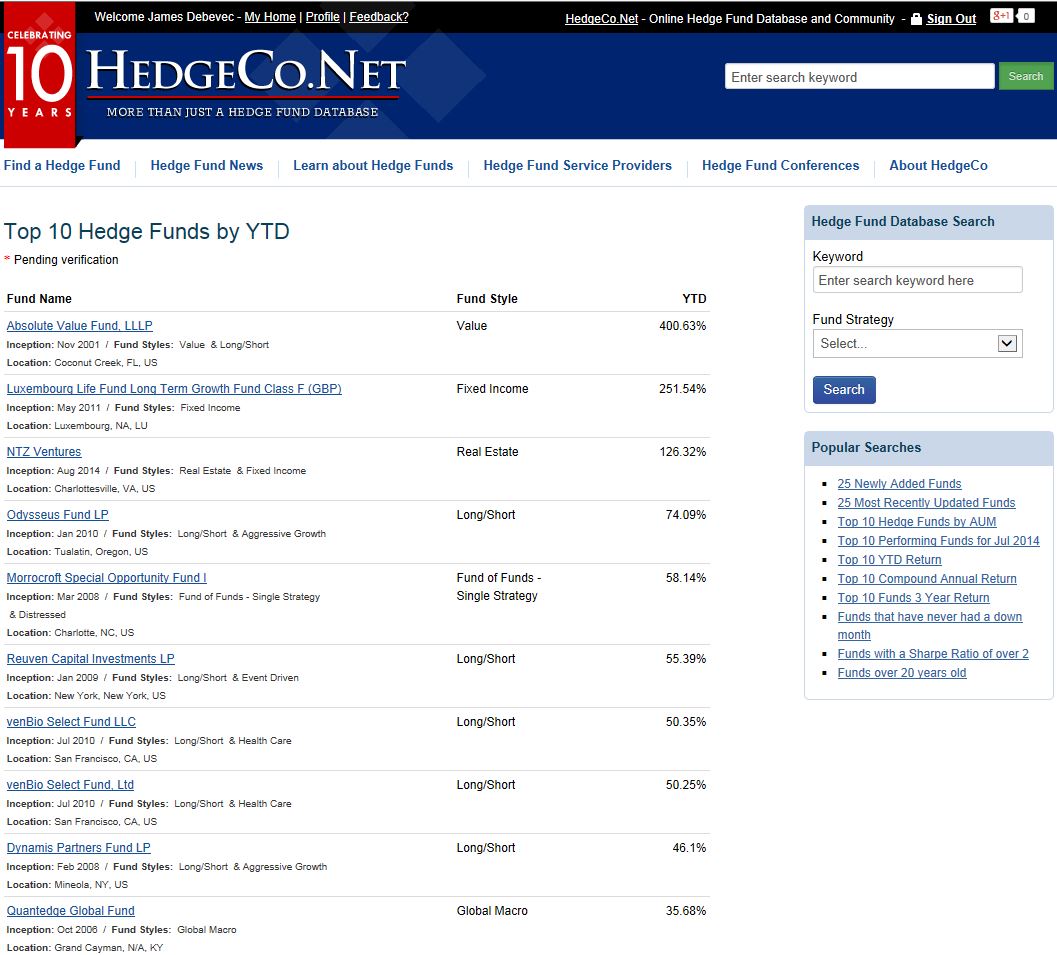Click the Hedge Fund Database Search heading
This screenshot has width=1057, height=955.
[903, 222]
